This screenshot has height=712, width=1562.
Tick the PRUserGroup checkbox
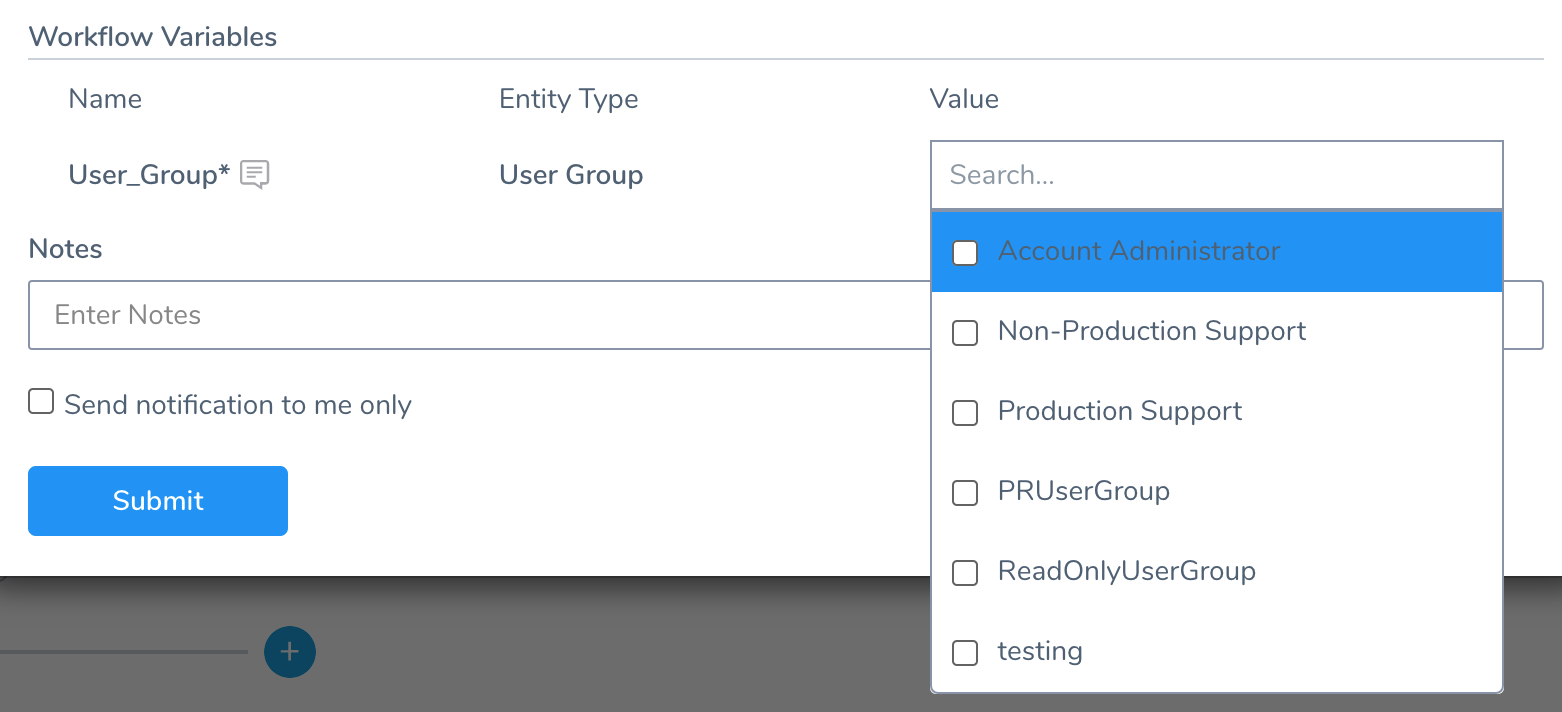pos(965,492)
